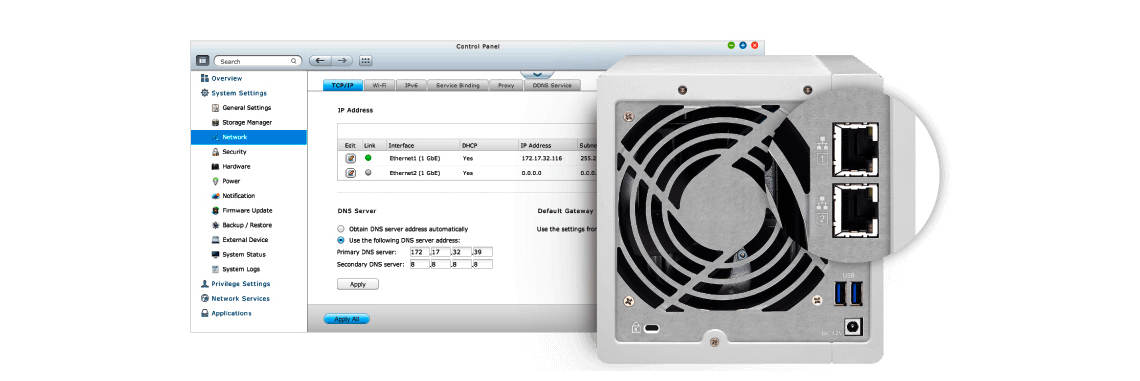Viewport: 1140px width, 381px height.
Task: Open System Logs
Action: click(x=241, y=269)
